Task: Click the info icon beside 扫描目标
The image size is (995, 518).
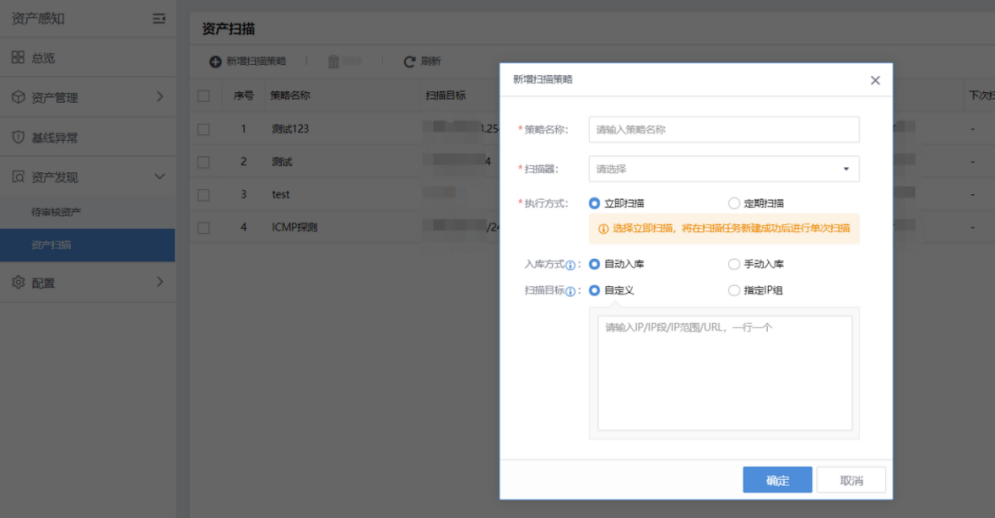Action: (x=571, y=291)
